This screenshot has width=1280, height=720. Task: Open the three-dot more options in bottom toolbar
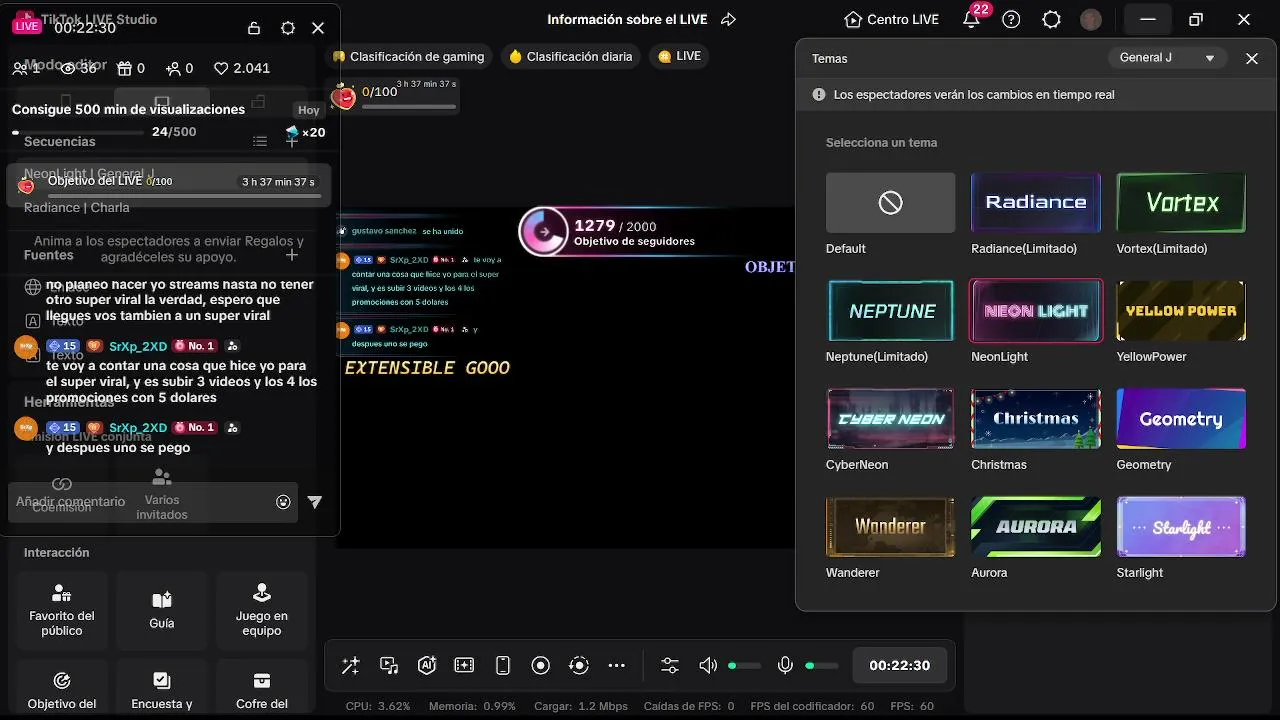point(616,665)
